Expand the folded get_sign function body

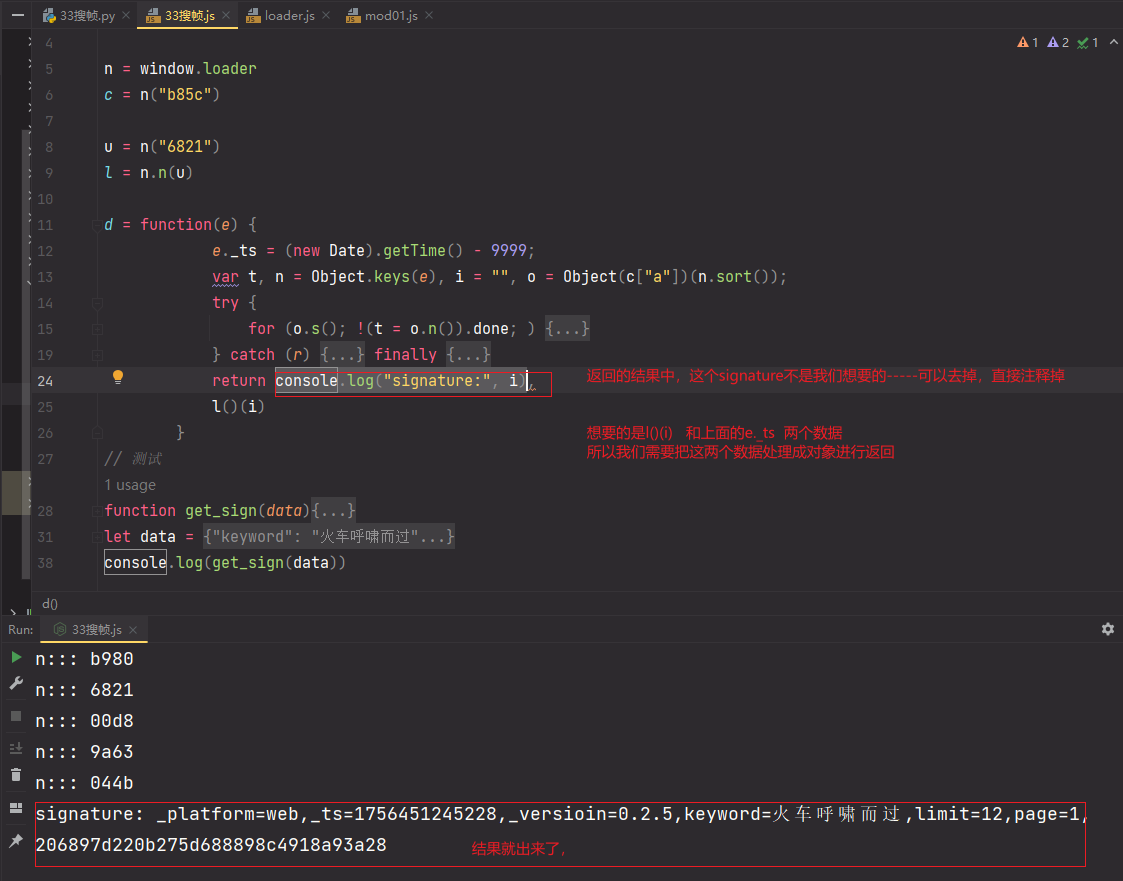[334, 511]
